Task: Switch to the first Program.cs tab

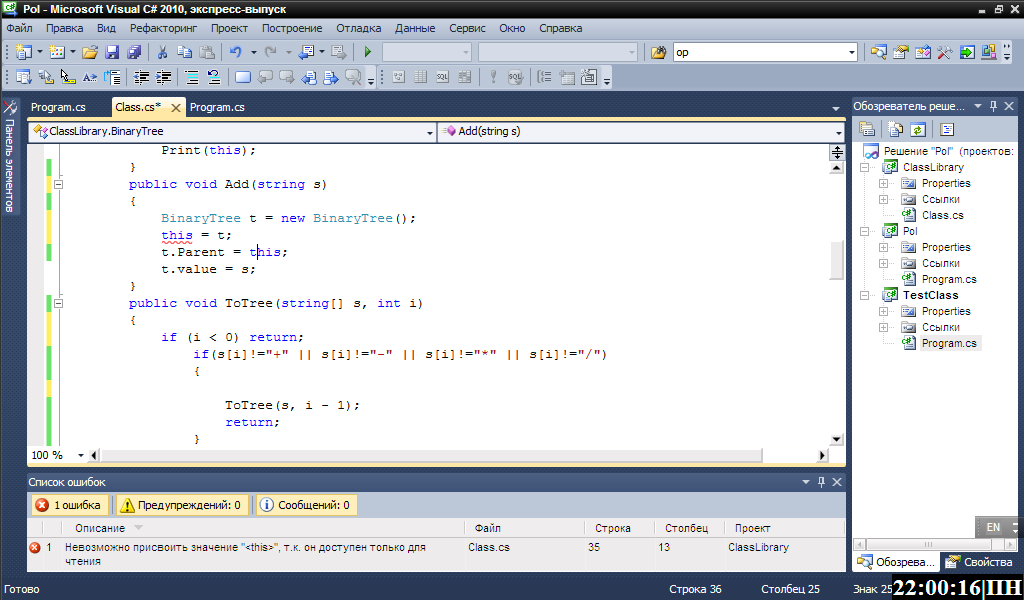Action: (x=57, y=107)
